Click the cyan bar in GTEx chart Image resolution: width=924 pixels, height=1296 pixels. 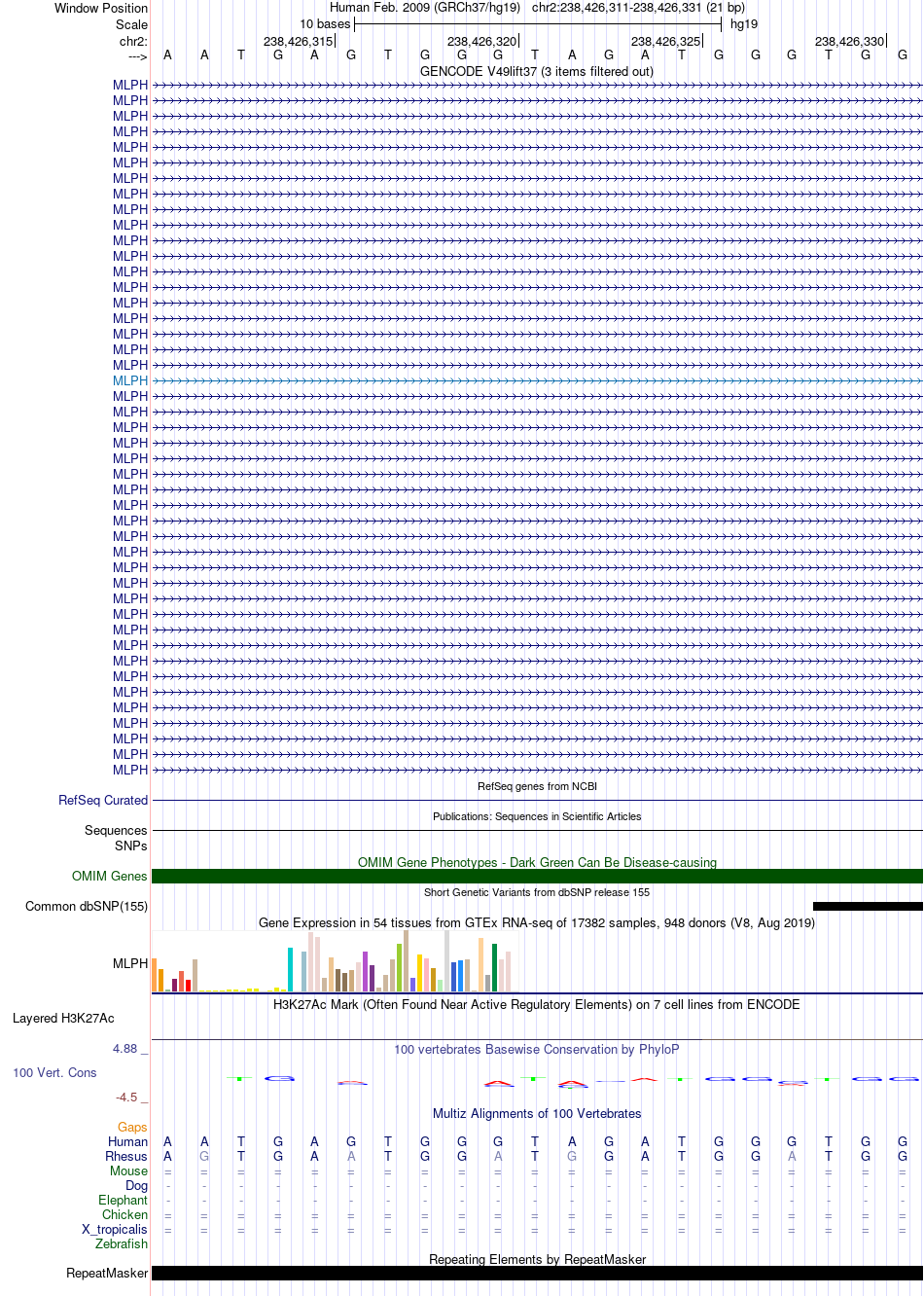[291, 969]
